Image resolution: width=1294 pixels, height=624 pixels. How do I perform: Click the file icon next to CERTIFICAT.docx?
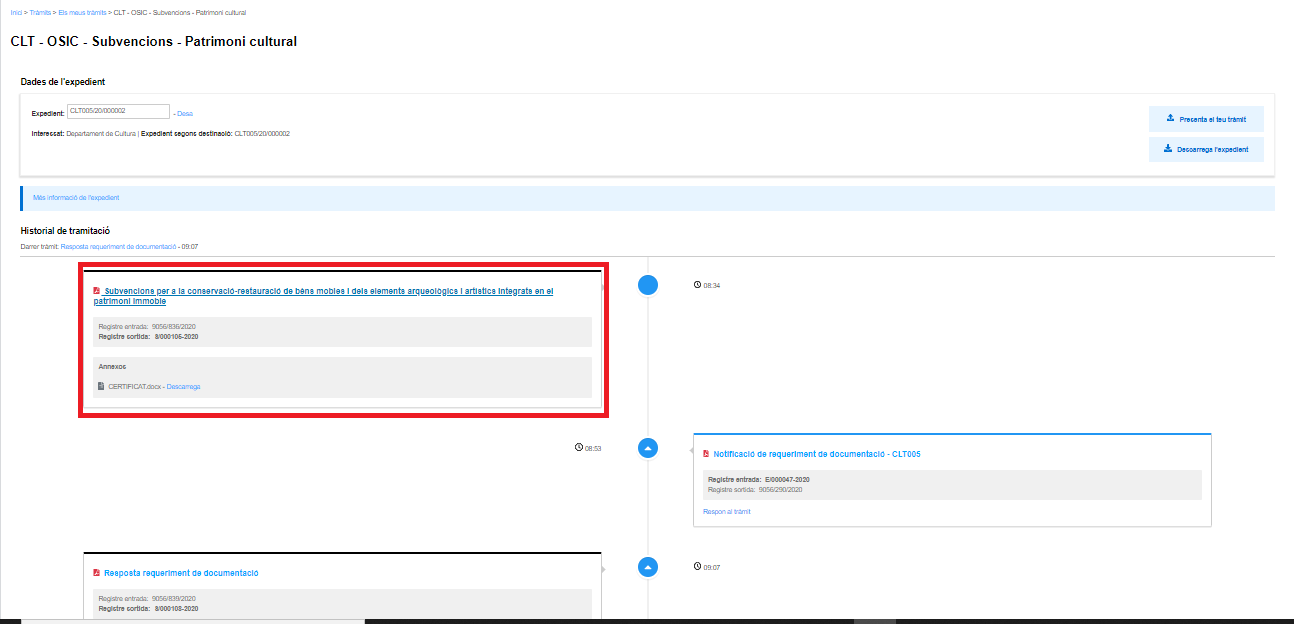(101, 386)
